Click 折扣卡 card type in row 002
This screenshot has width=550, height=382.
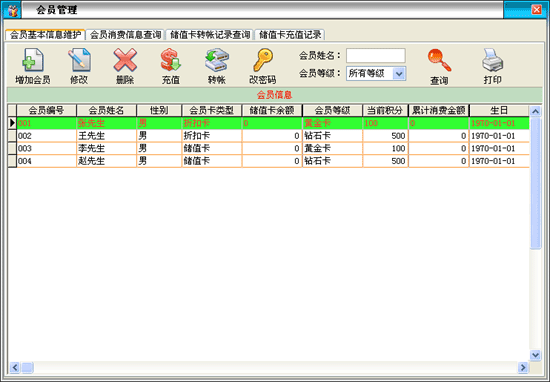point(212,136)
